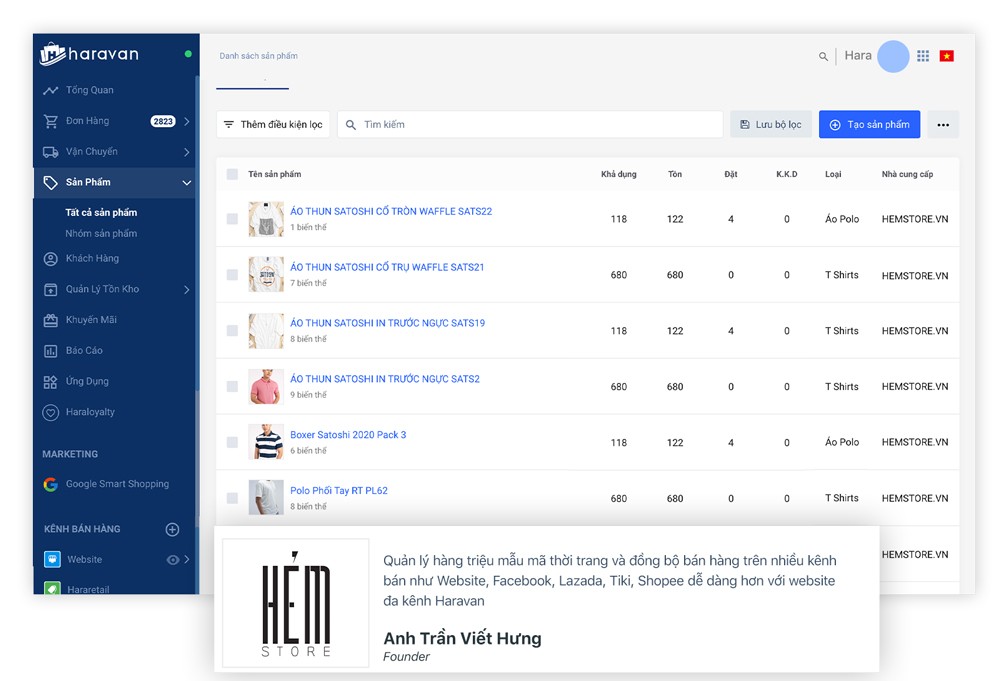Check the SATS22 product checkbox
Image resolution: width=1000 pixels, height=681 pixels.
pyautogui.click(x=232, y=219)
